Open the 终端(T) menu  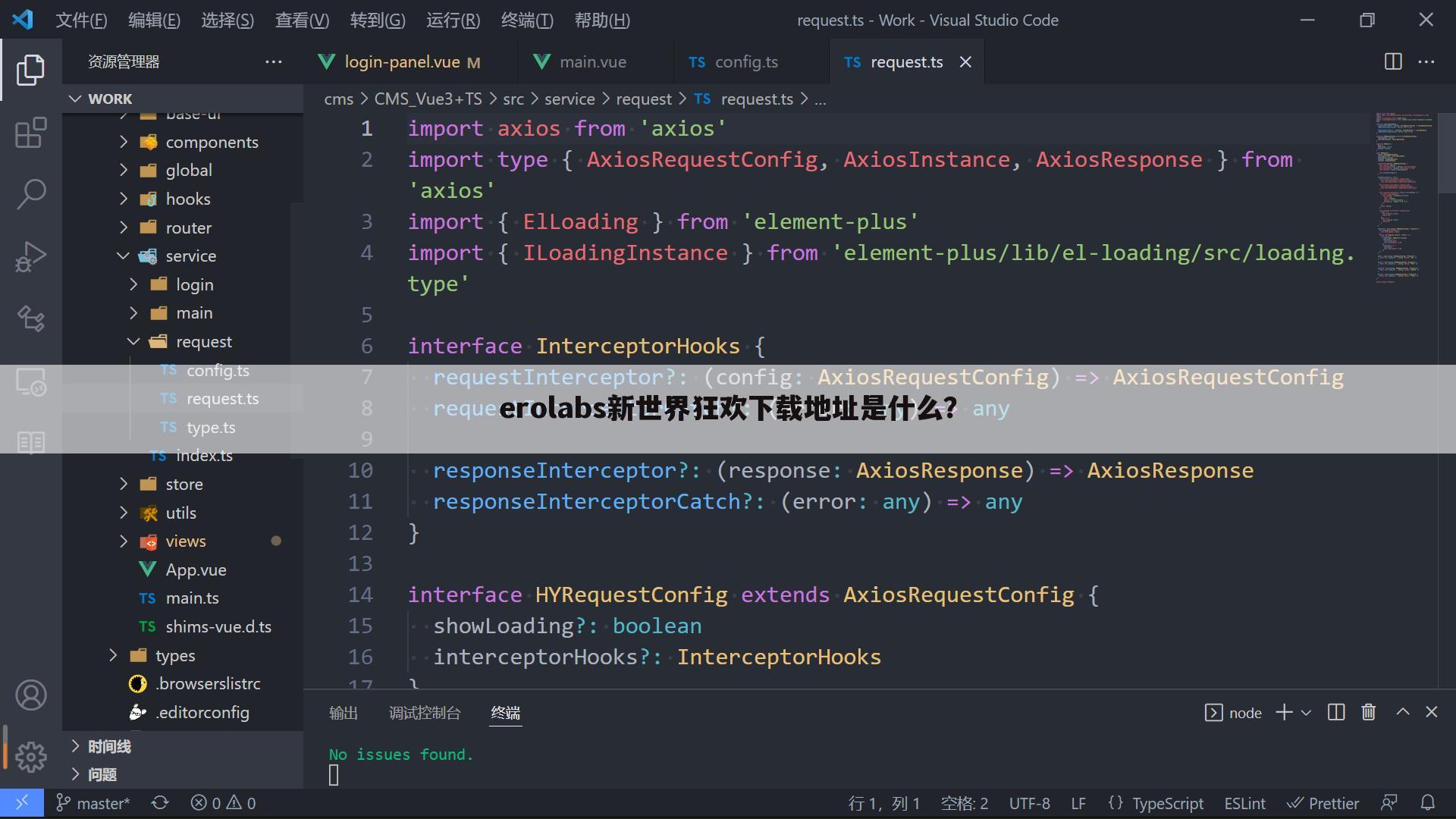point(527,20)
